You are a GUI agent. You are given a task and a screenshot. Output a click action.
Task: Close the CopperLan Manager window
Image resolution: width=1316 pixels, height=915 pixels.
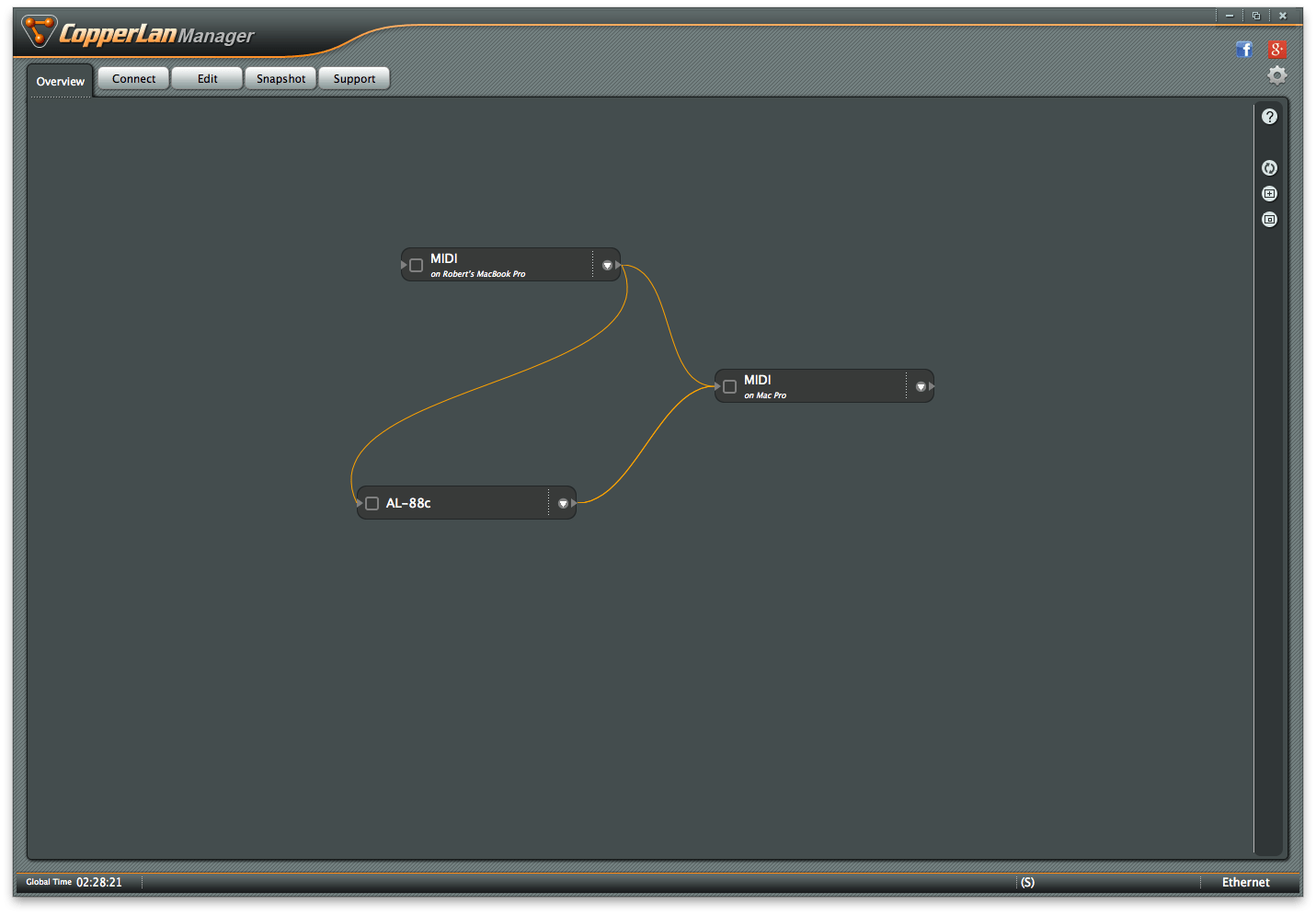pos(1282,16)
